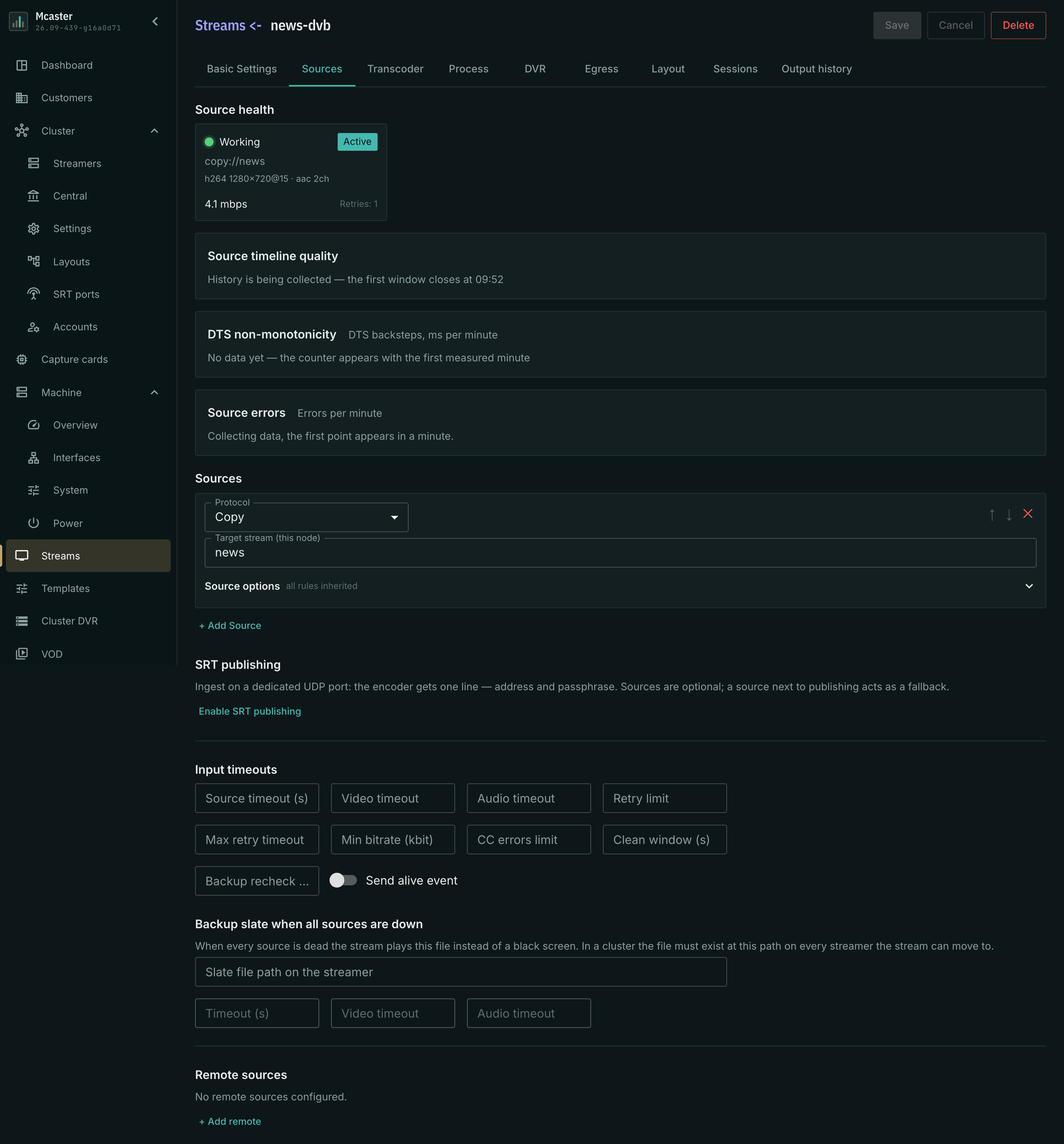This screenshot has width=1064, height=1144.
Task: Click the cluster Settings gear icon
Action: tap(34, 228)
